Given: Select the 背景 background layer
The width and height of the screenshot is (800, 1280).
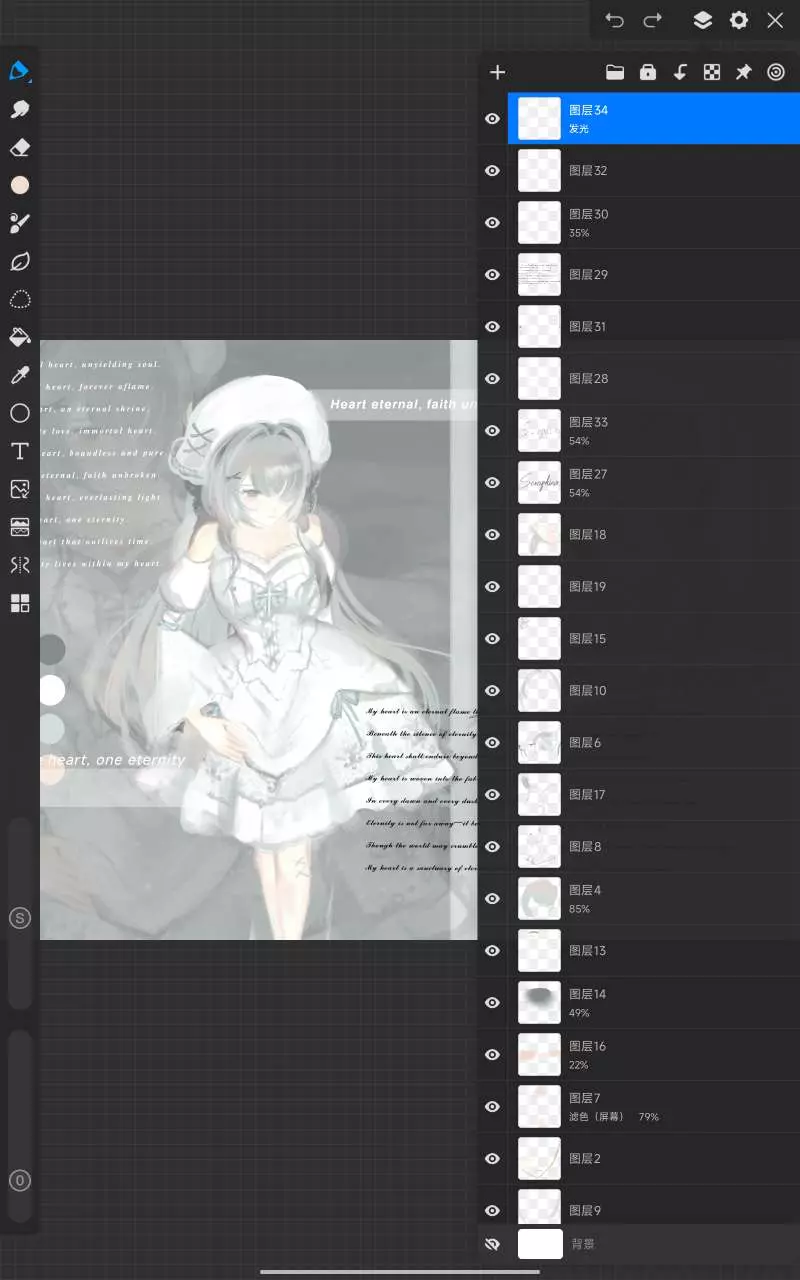Looking at the screenshot, I should 654,1244.
